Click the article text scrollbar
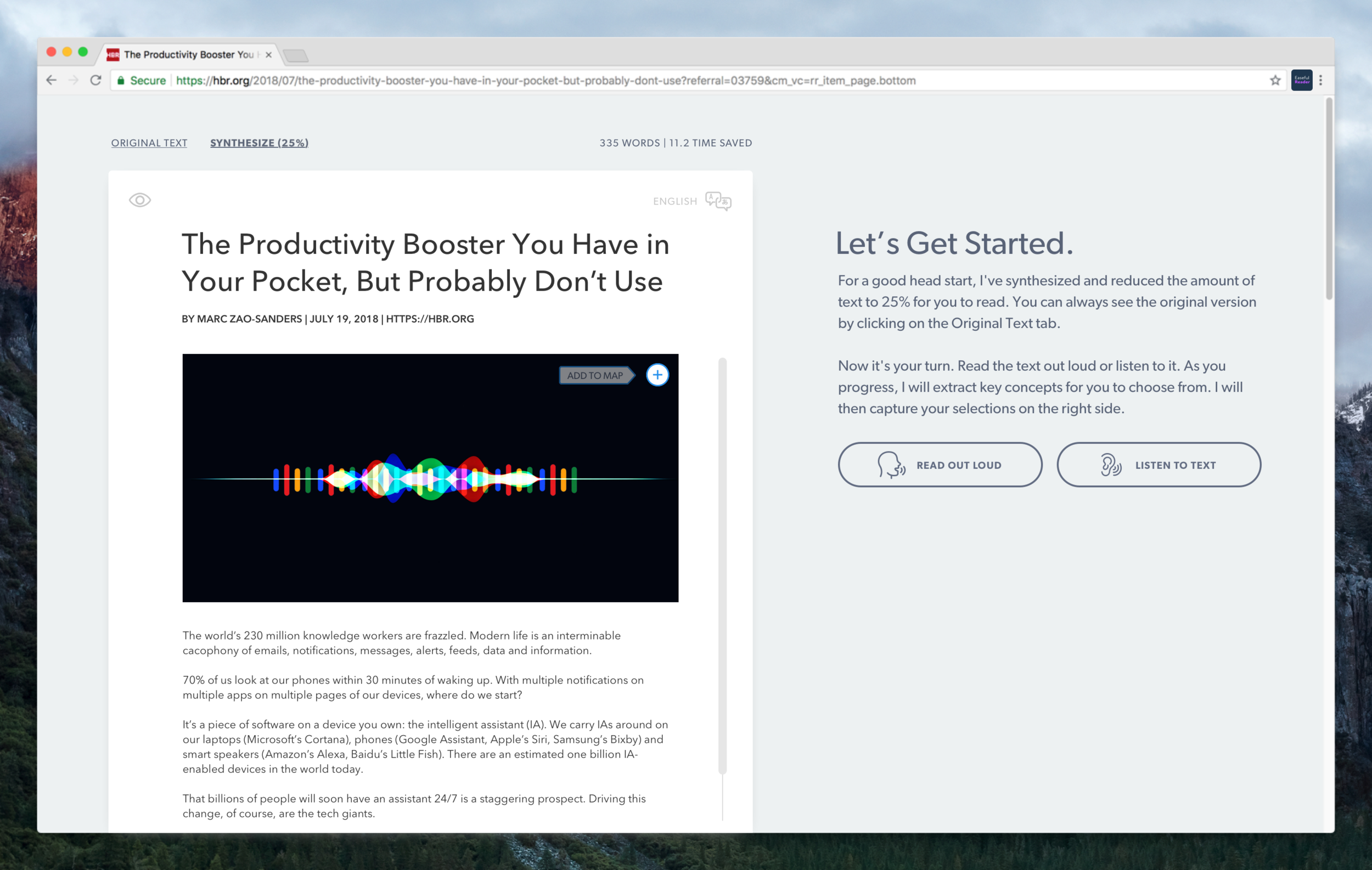Viewport: 1372px width, 870px height. (722, 566)
